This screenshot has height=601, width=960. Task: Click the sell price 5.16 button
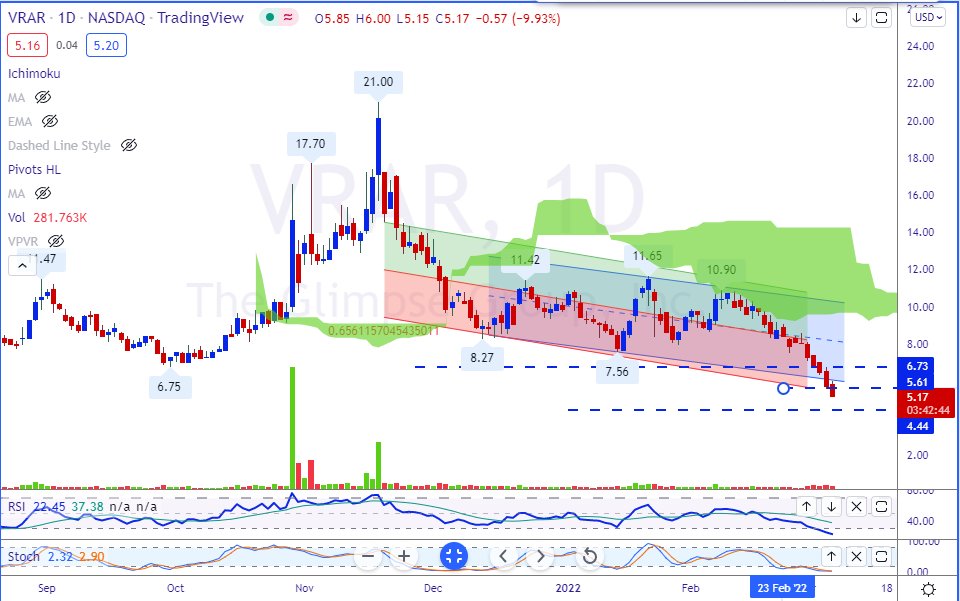tap(28, 45)
